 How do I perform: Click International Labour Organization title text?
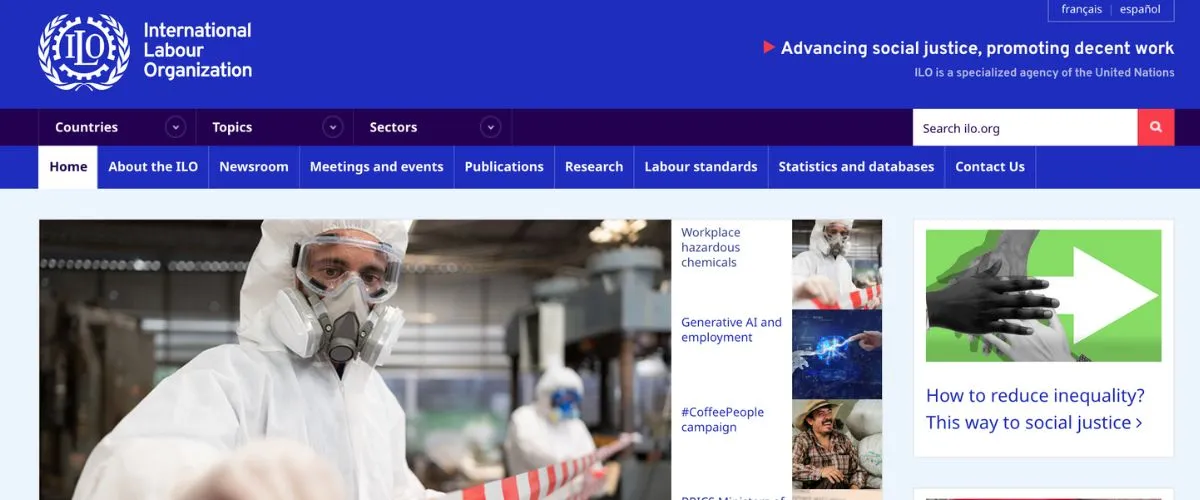(x=198, y=50)
